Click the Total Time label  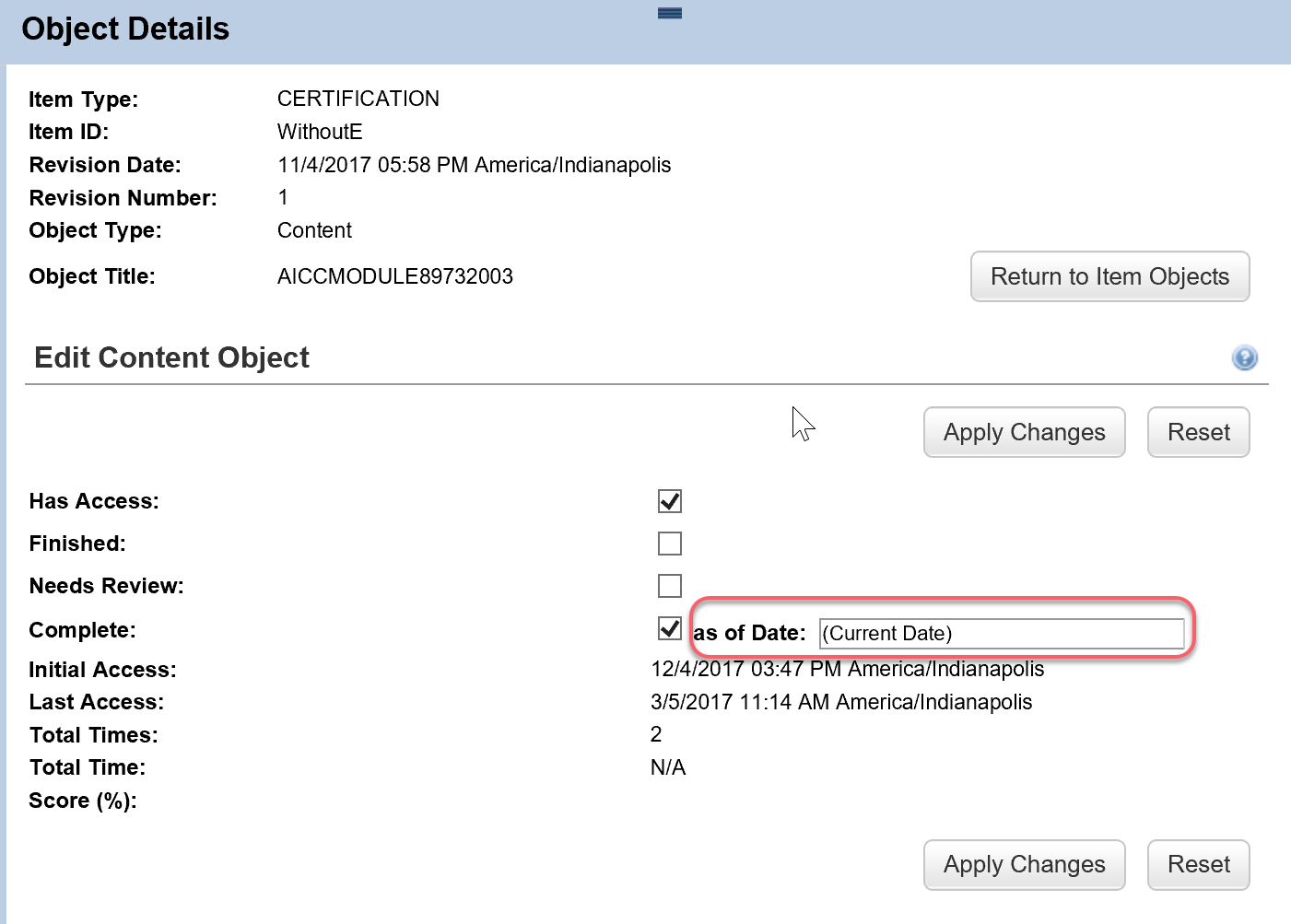(x=88, y=767)
